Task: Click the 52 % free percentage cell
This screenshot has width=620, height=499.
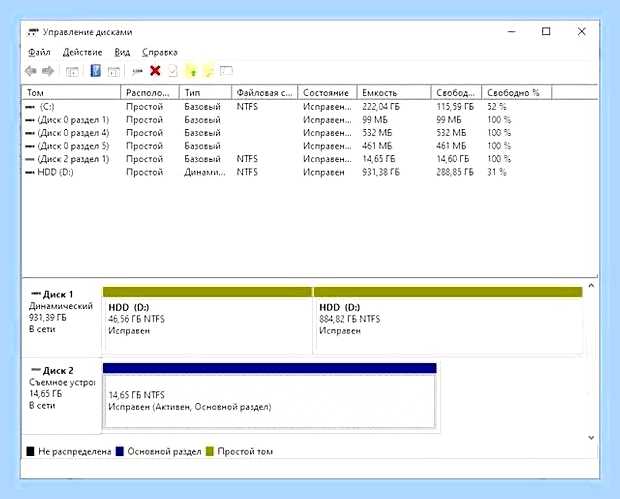Action: click(x=497, y=107)
